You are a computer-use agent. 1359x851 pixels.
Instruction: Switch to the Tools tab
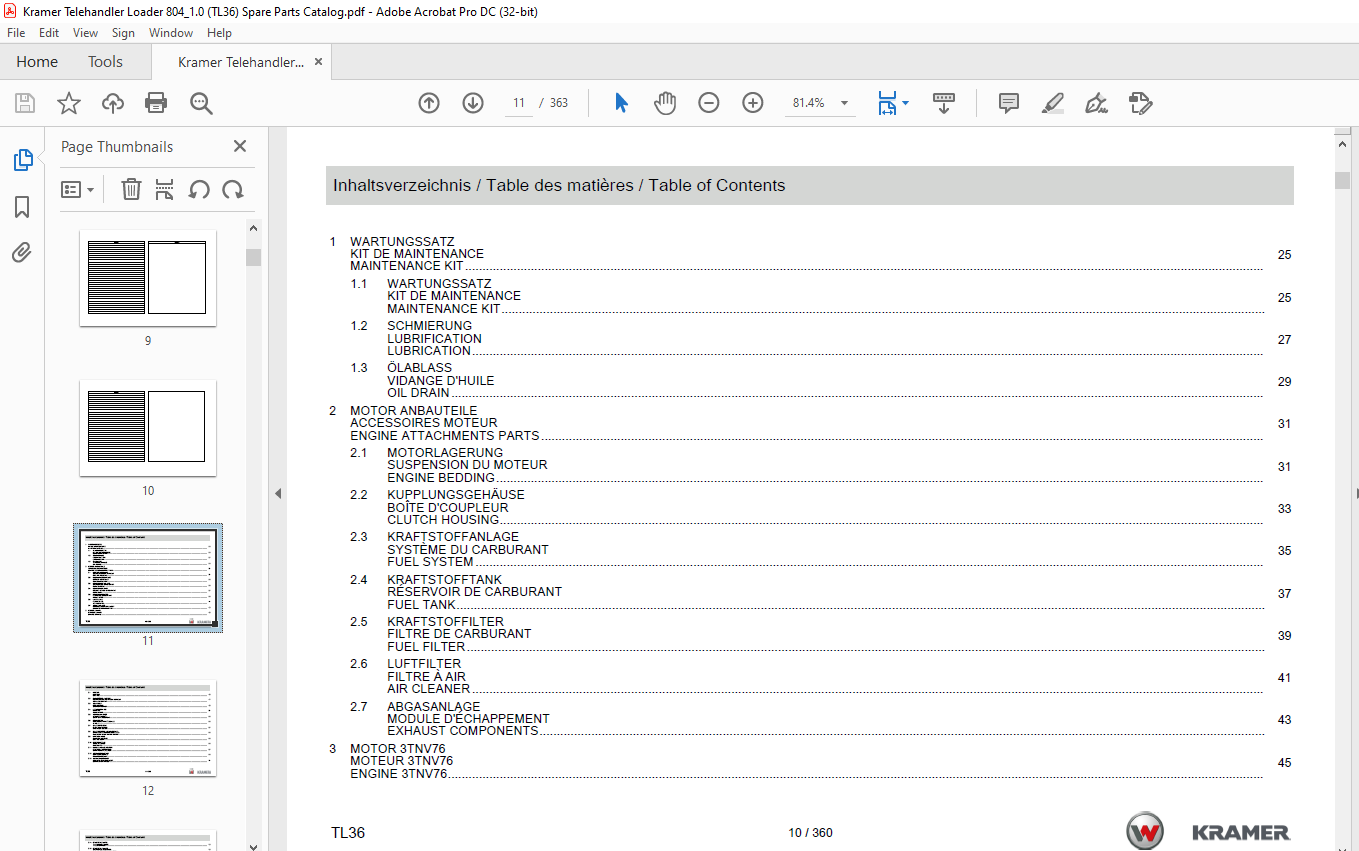(105, 62)
